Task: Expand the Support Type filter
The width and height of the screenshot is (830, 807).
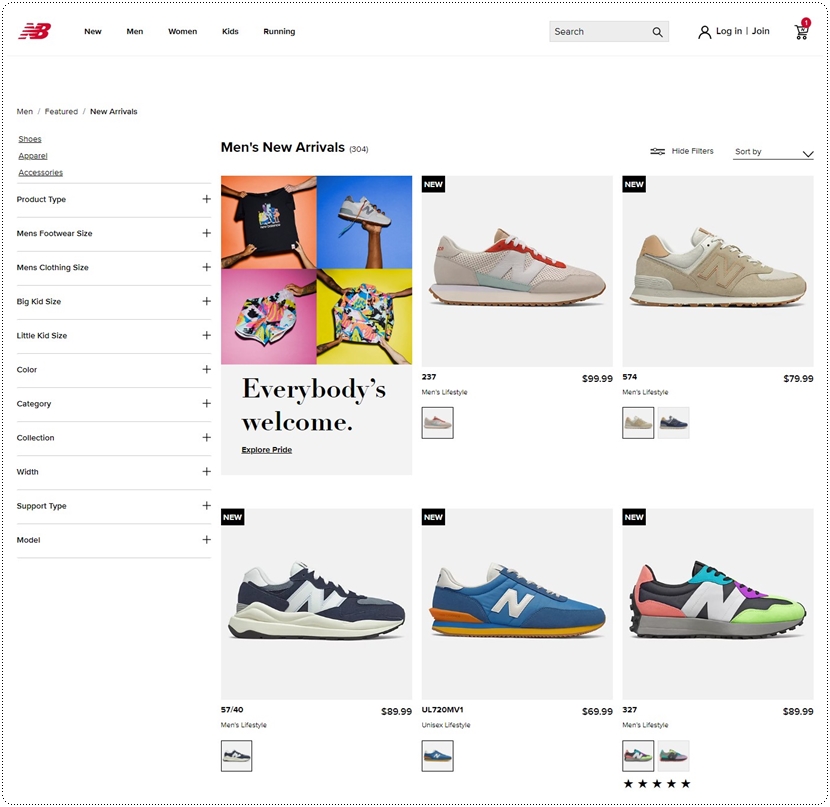Action: (x=114, y=506)
